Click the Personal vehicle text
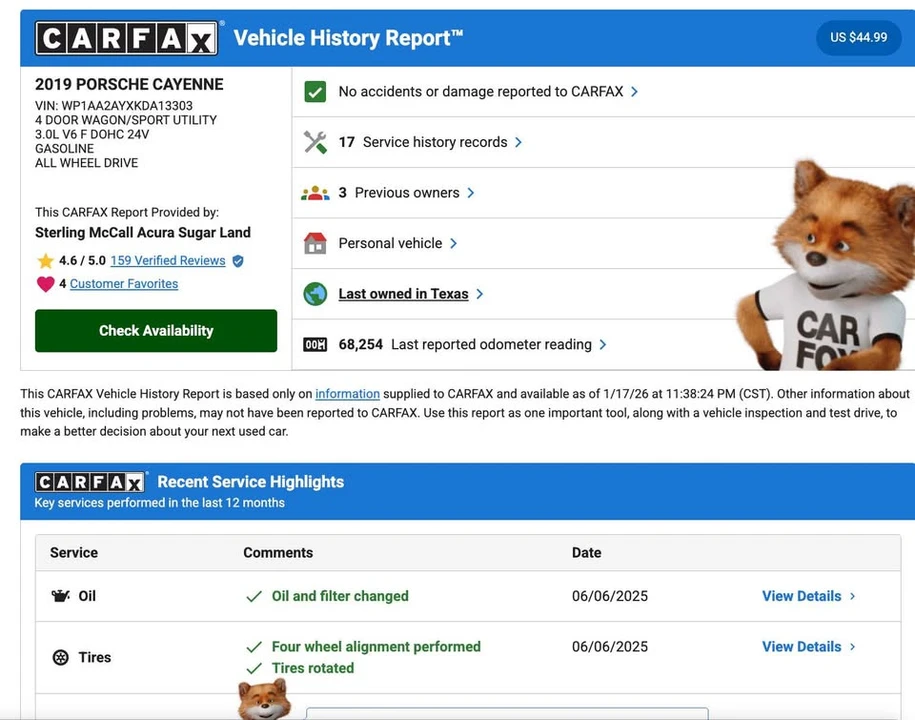The width and height of the screenshot is (915, 720). [x=390, y=243]
